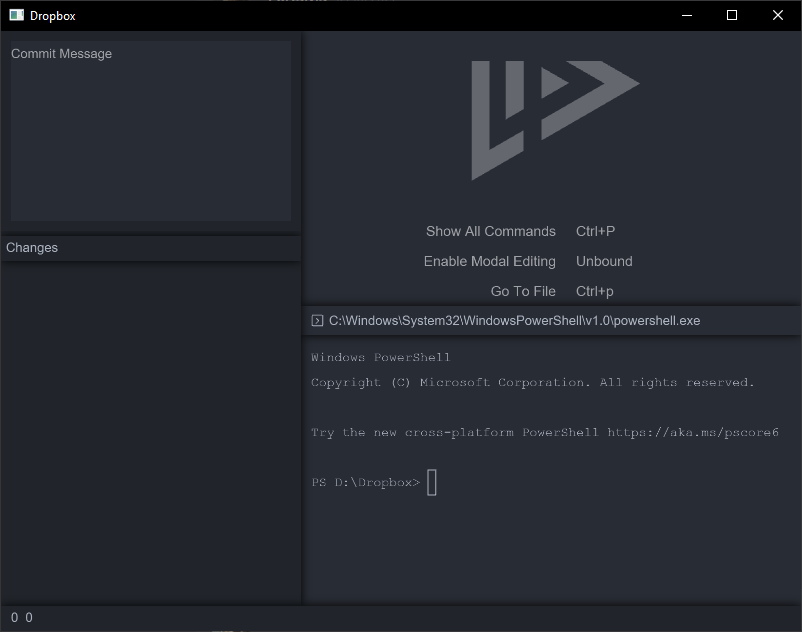Click the empty source control changes area

(x=150, y=430)
